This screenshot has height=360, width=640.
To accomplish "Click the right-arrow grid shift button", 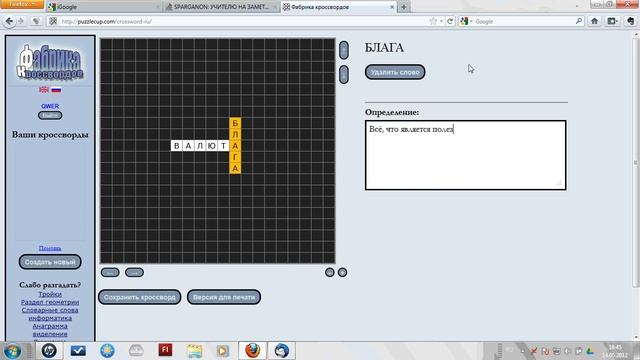I will pos(134,272).
